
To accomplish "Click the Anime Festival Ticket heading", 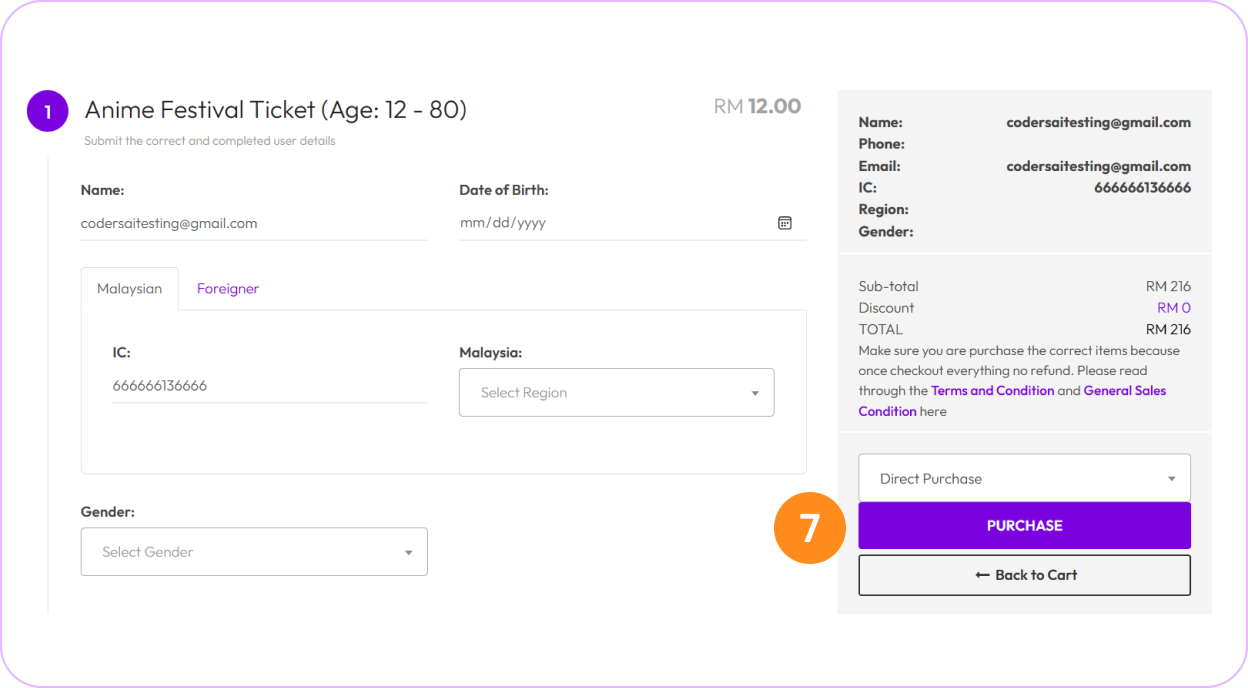I will [x=276, y=110].
